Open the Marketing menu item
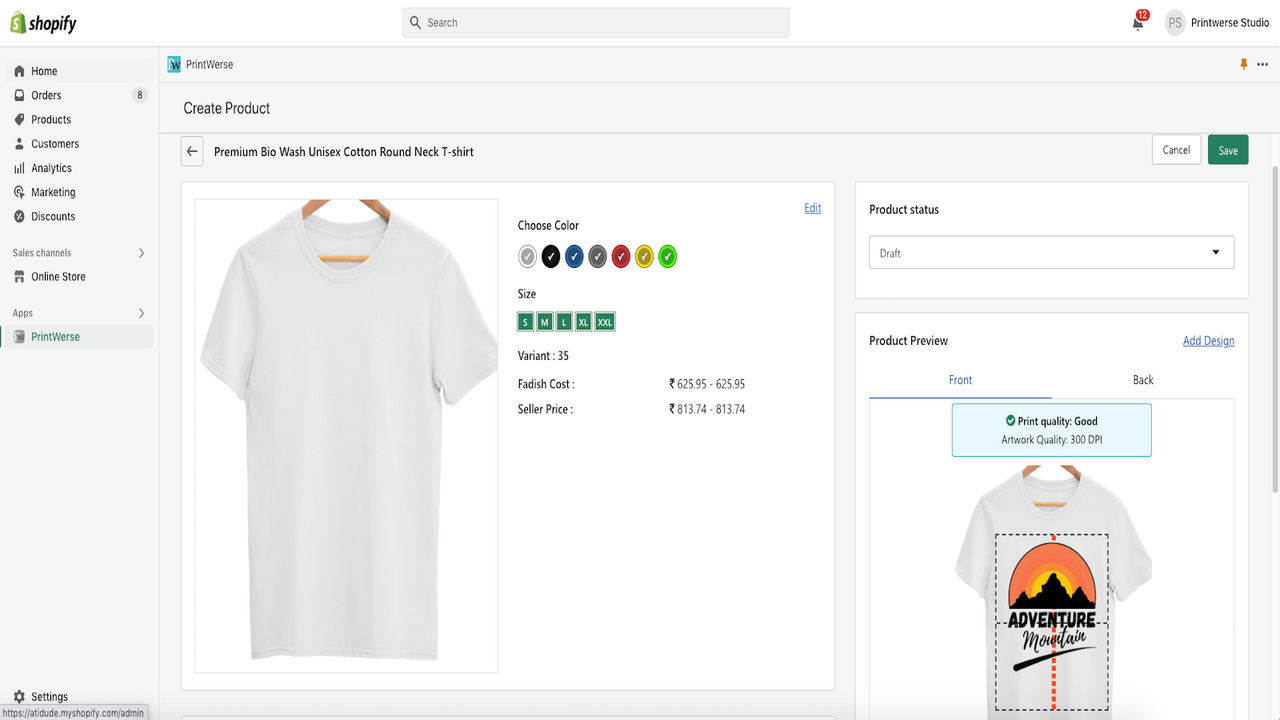1280x720 pixels. pos(20,192)
